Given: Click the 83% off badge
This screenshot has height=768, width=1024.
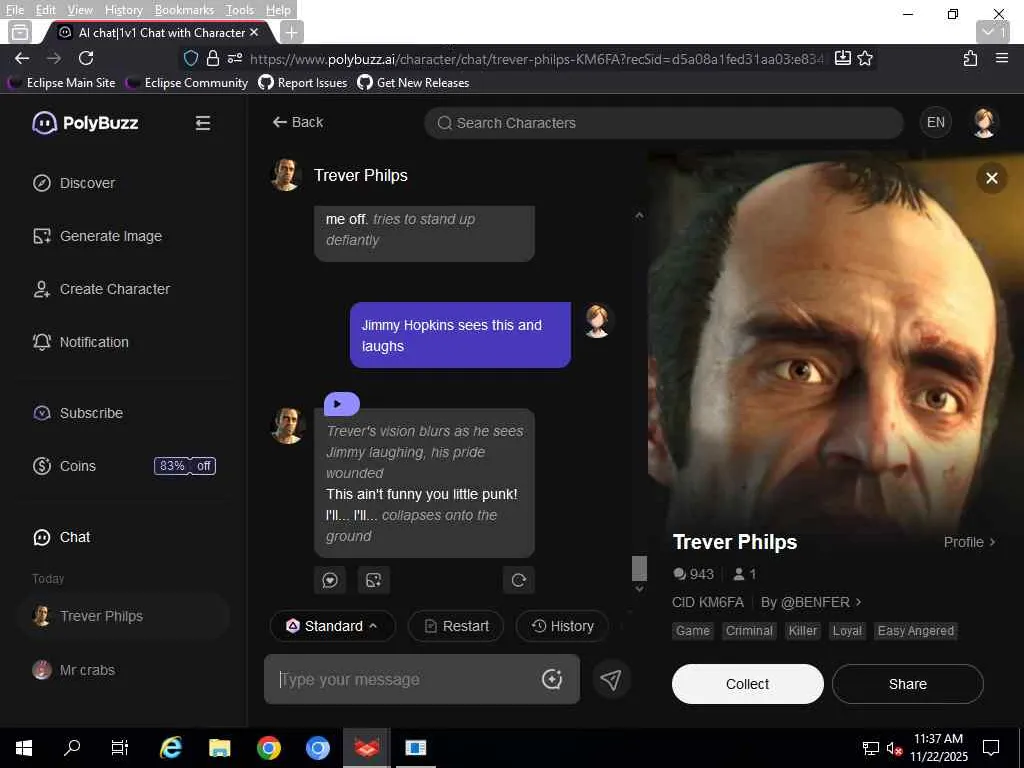Looking at the screenshot, I should click(x=185, y=466).
